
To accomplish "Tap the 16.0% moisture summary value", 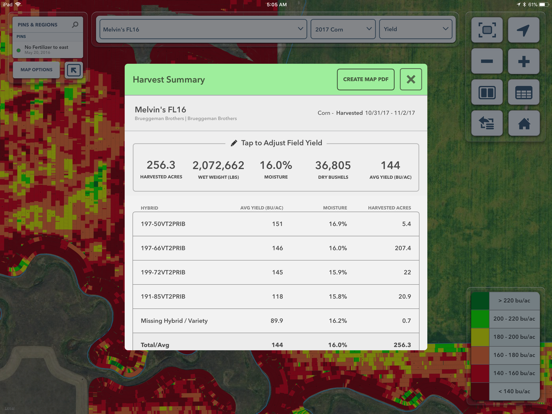I will [x=276, y=165].
